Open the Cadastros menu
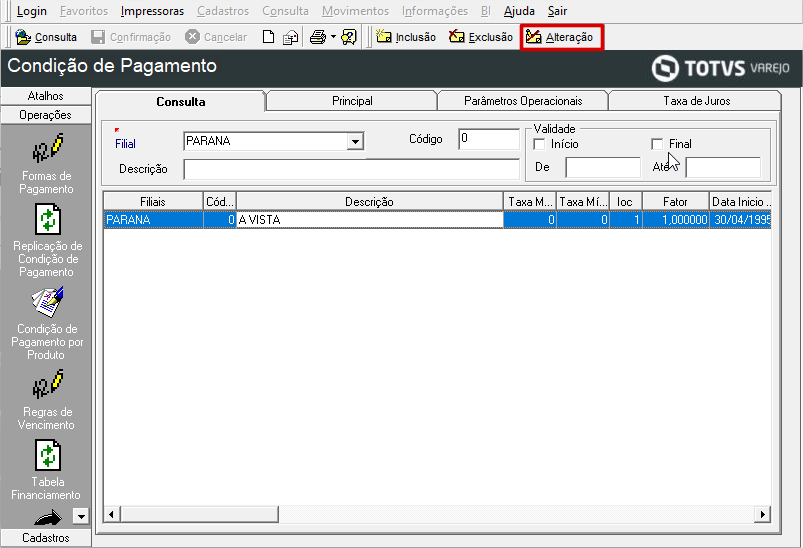 point(223,11)
